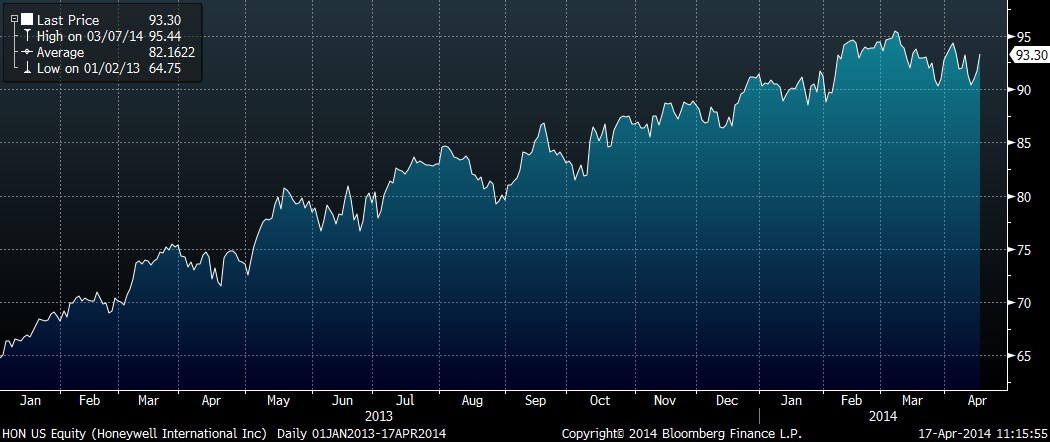This screenshot has height=442, width=1050.
Task: Click the Low marker icon in legend
Action: (26, 66)
